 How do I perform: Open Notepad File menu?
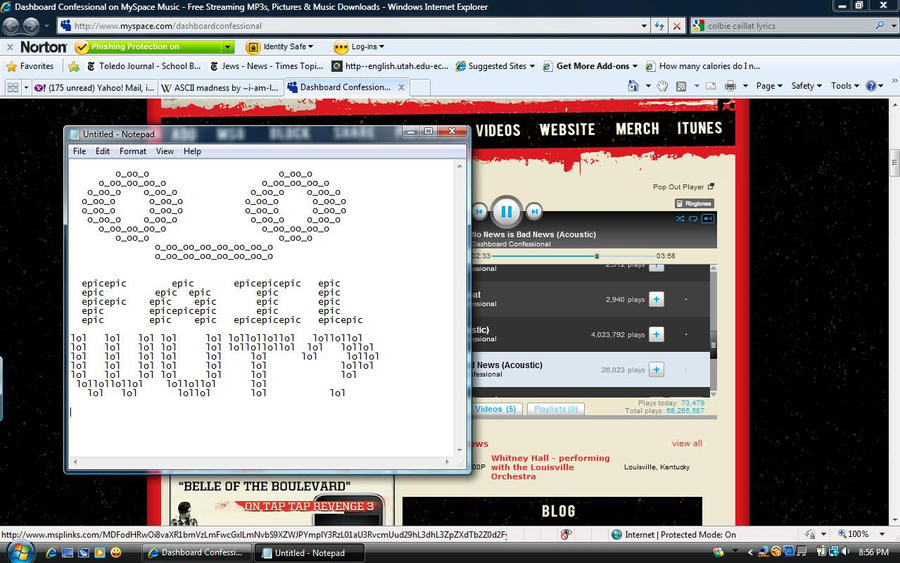click(x=79, y=152)
